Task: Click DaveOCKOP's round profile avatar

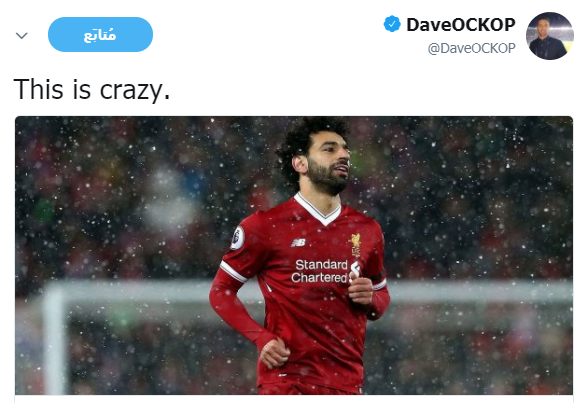Action: (x=549, y=36)
